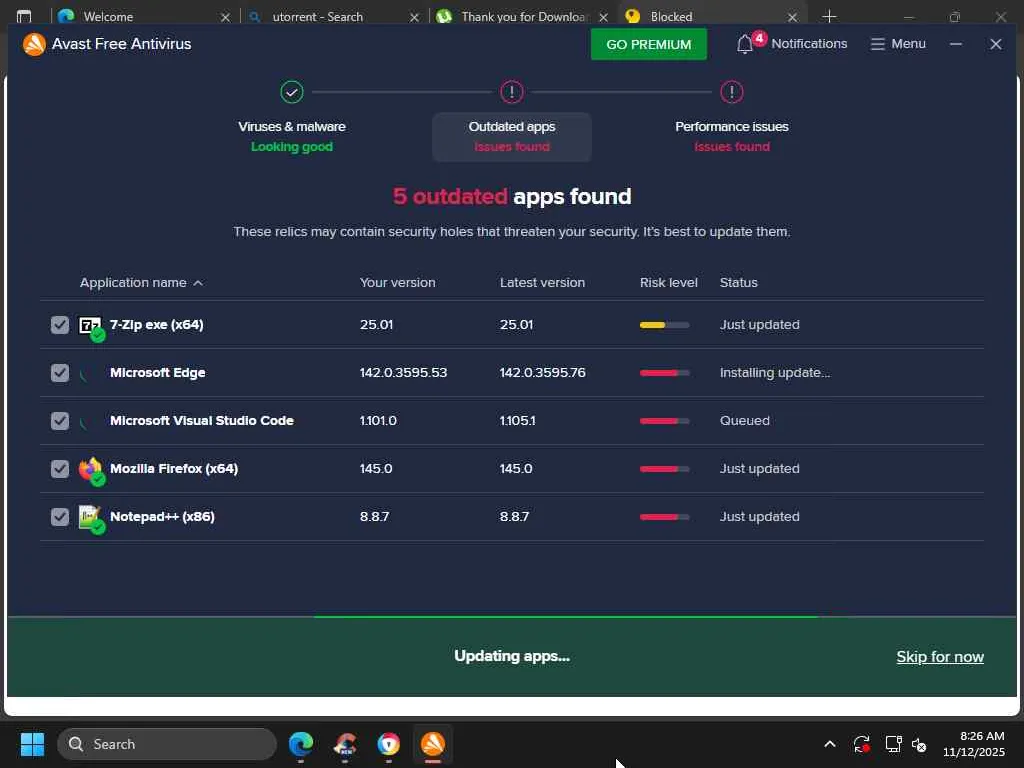Select the Viruses & malware step

tap(292, 136)
